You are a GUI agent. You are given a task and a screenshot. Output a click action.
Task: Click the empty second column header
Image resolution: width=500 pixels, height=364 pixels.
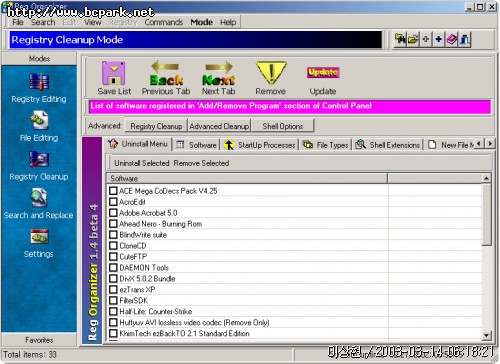[435, 178]
